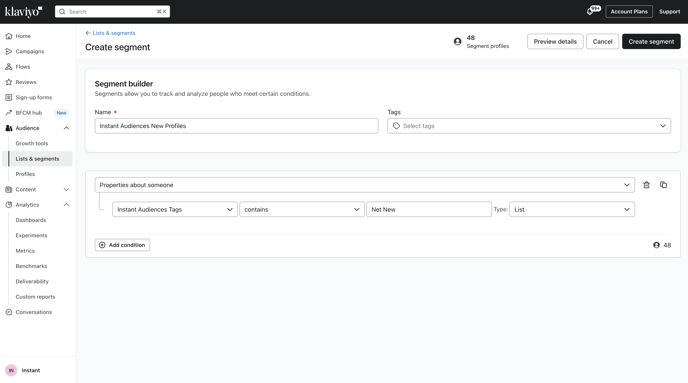Open Reviews star item in sidebar
This screenshot has width=688, height=383.
[x=26, y=82]
